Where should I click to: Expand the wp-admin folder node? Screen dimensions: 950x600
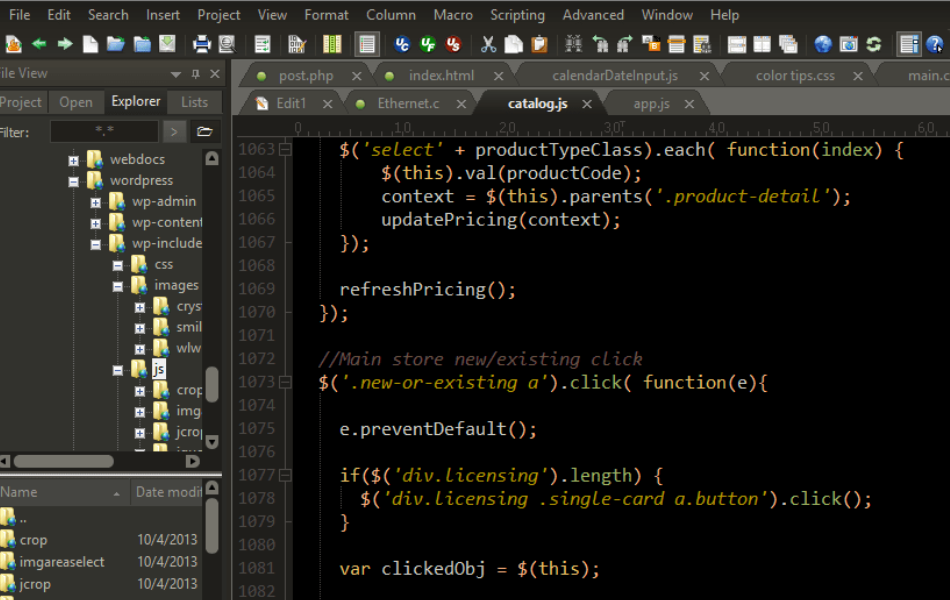[x=96, y=202]
